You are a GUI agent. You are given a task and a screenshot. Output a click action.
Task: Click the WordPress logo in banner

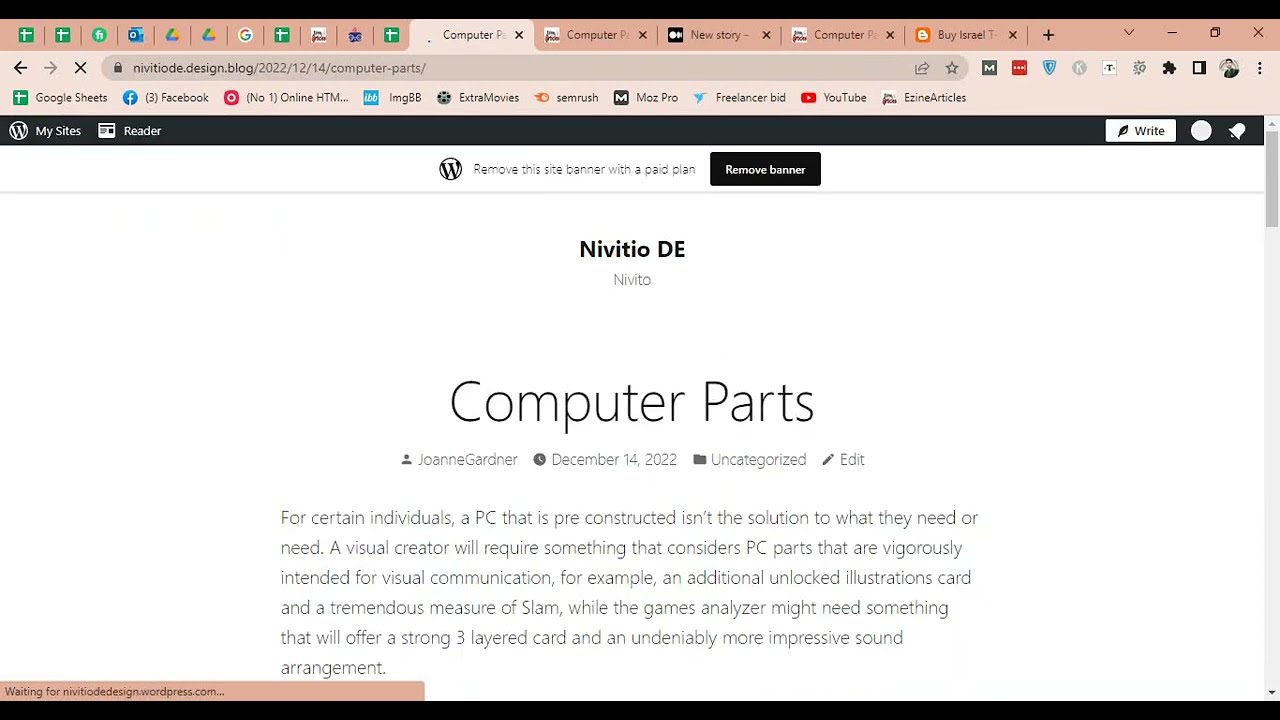(x=451, y=169)
